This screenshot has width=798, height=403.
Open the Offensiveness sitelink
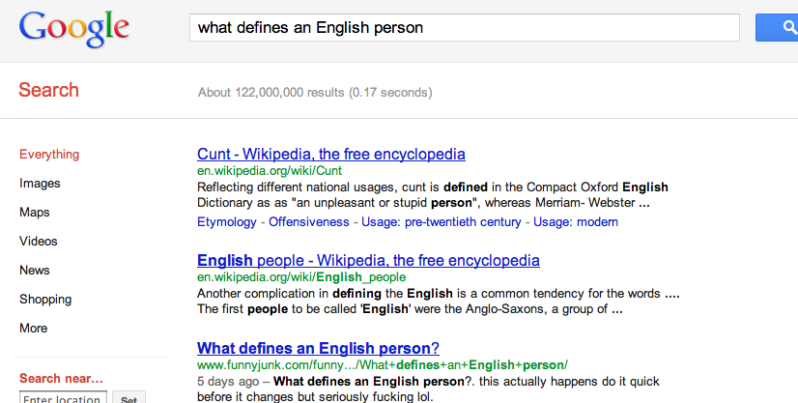click(309, 222)
